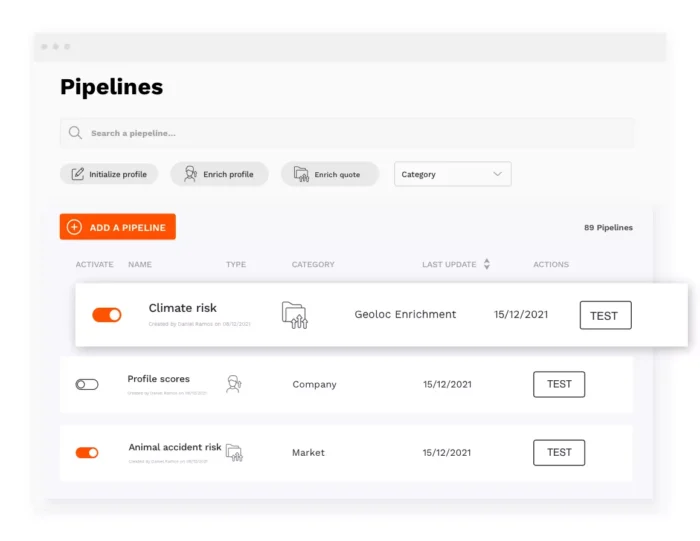Viewport: 700px width, 541px height.
Task: Click the TEST button for Animal accident risk
Action: pyautogui.click(x=559, y=453)
